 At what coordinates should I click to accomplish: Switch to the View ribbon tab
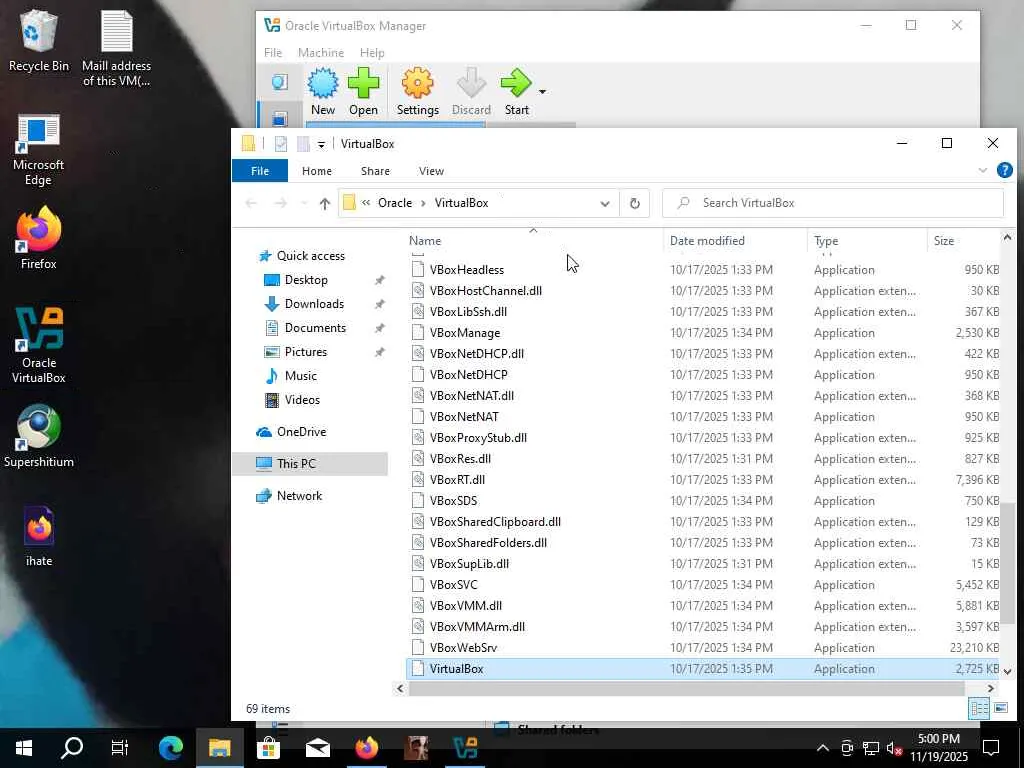431,170
